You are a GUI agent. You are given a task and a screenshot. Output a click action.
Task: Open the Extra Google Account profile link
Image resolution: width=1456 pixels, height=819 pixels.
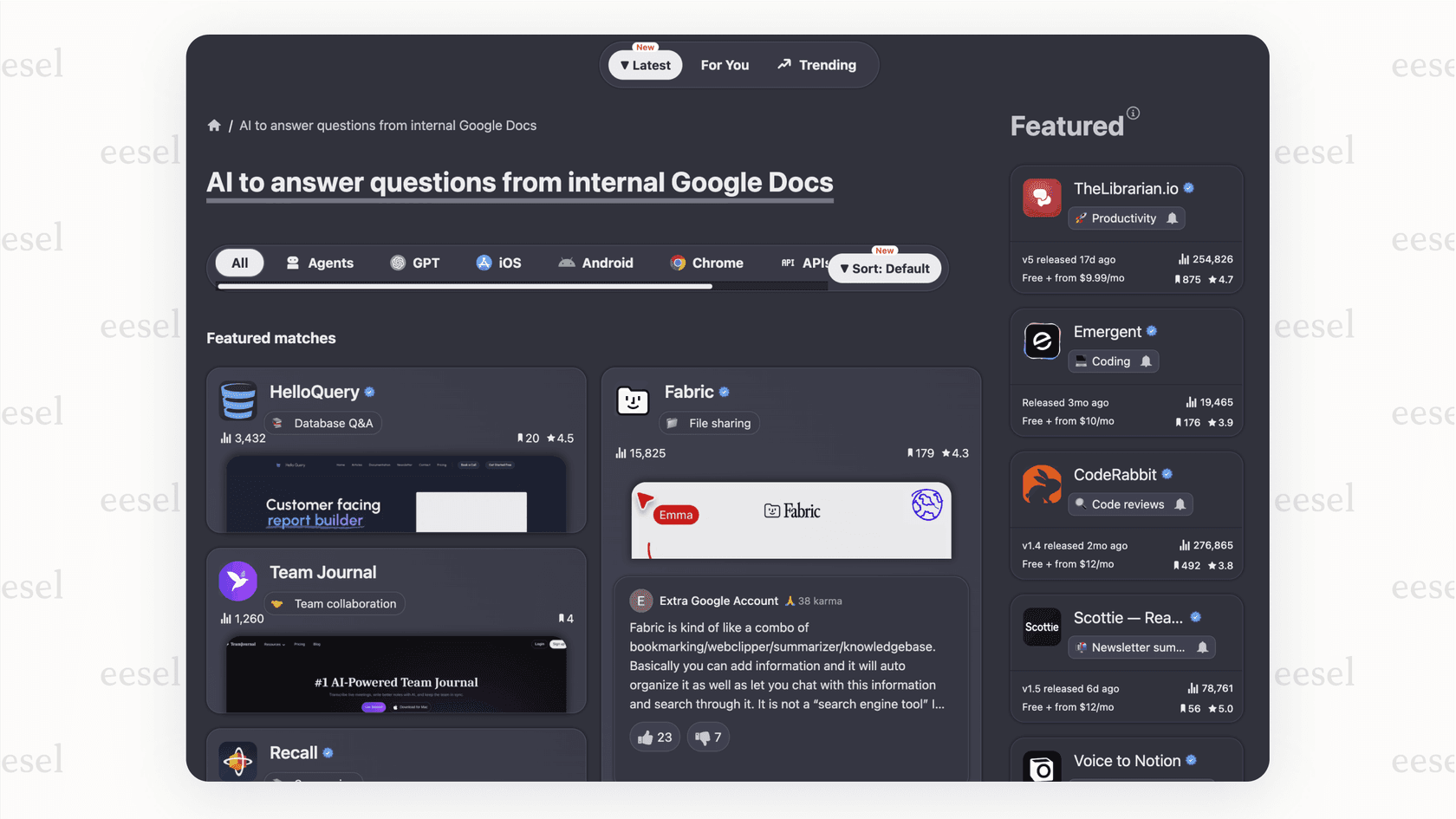click(718, 601)
